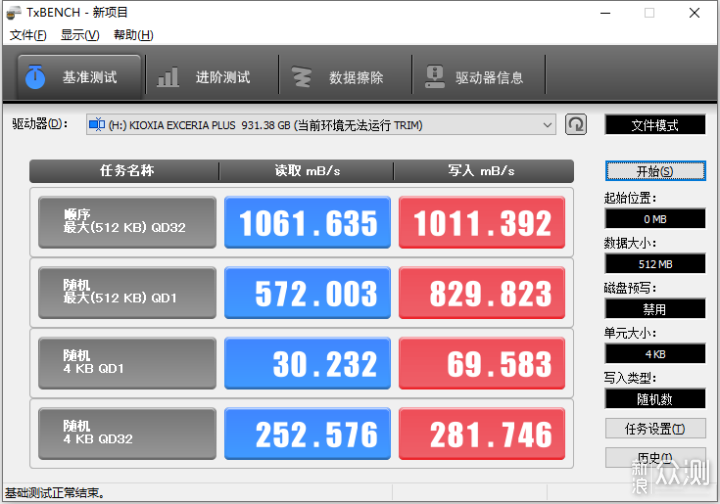
Task: Click the TxBENCH app icon in the title bar
Action: pyautogui.click(x=13, y=13)
